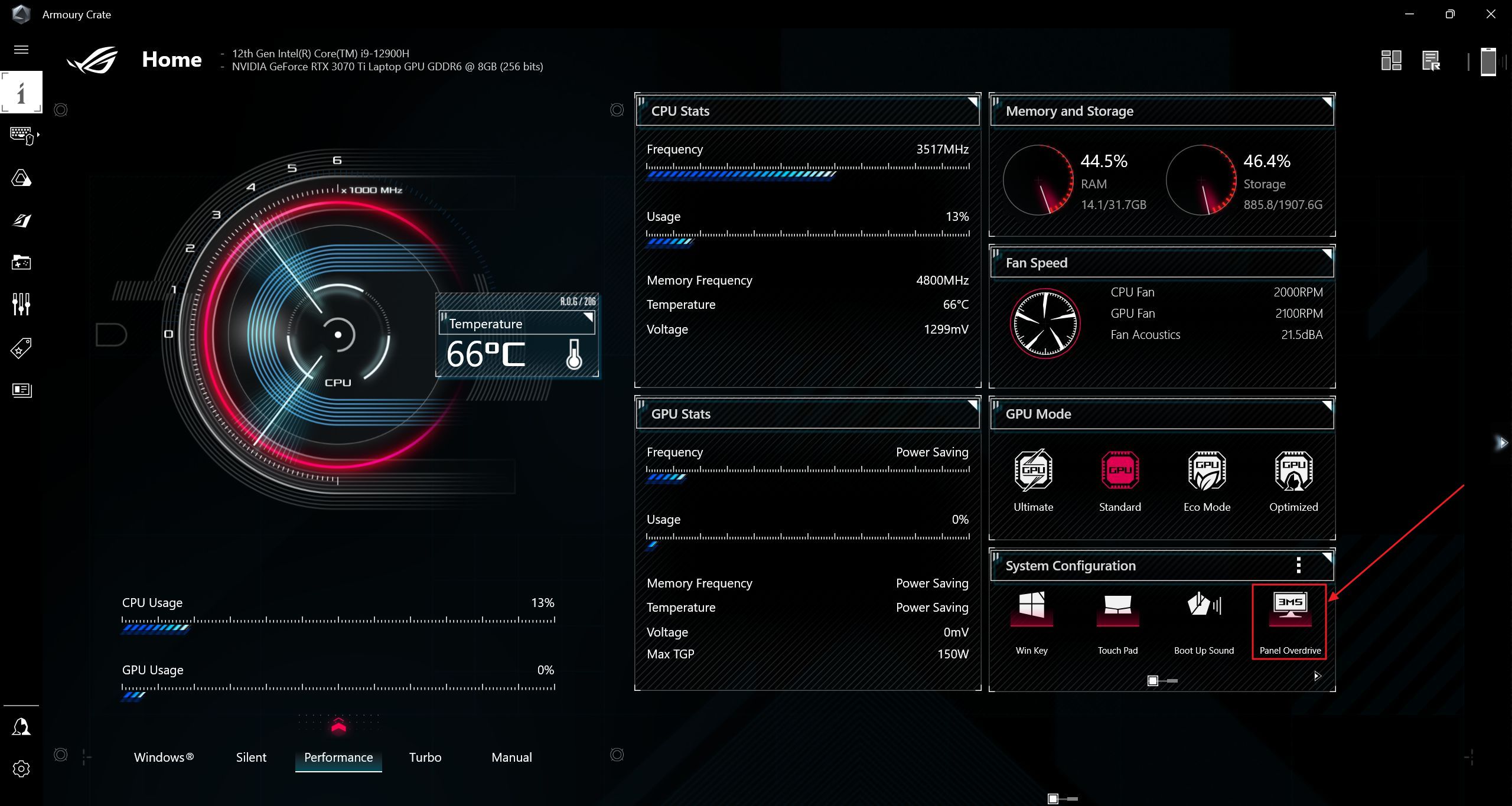Select Manual performance mode
This screenshot has width=1512, height=806.
point(510,758)
